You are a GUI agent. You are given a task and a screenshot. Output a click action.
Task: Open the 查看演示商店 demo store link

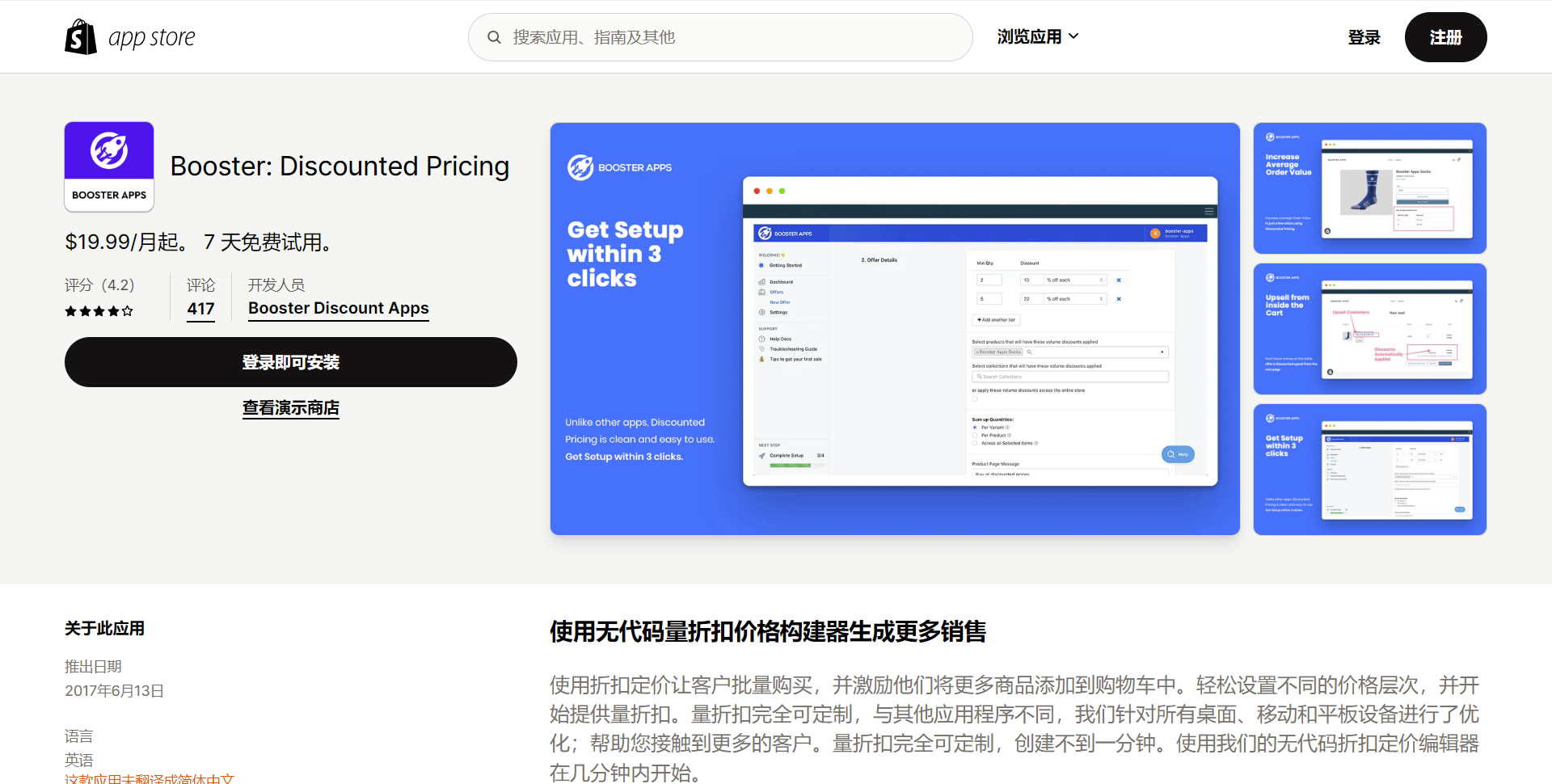291,408
